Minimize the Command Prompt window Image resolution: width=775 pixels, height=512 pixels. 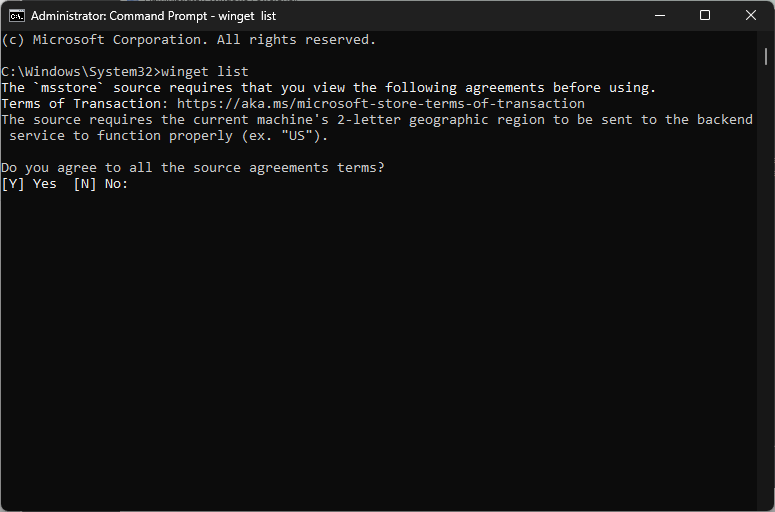pos(660,16)
